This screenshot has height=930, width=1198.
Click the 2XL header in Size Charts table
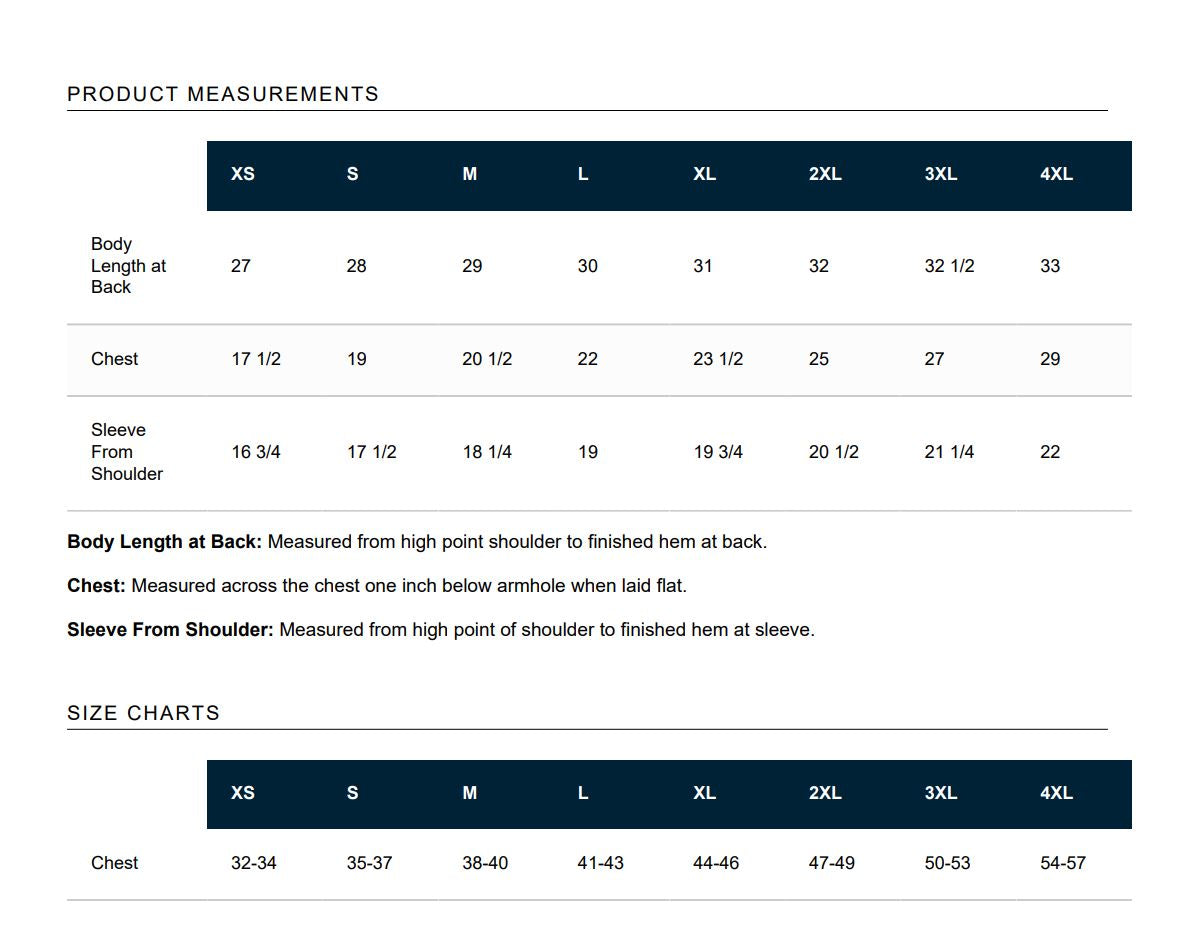click(825, 793)
